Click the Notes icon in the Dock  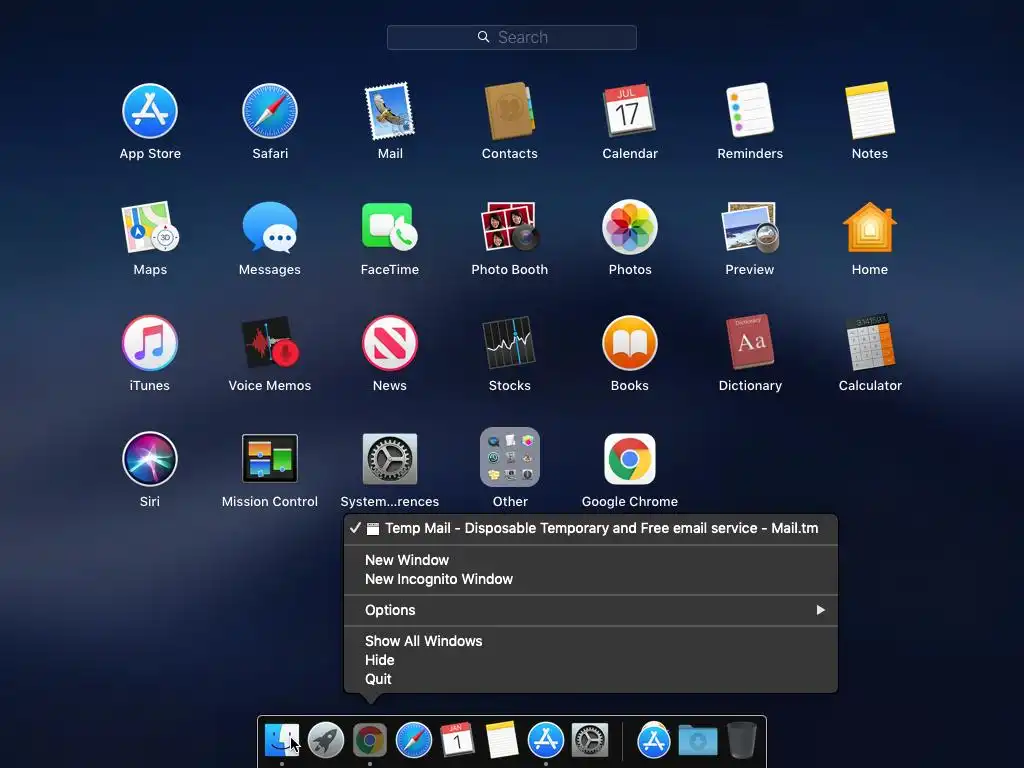tap(502, 740)
